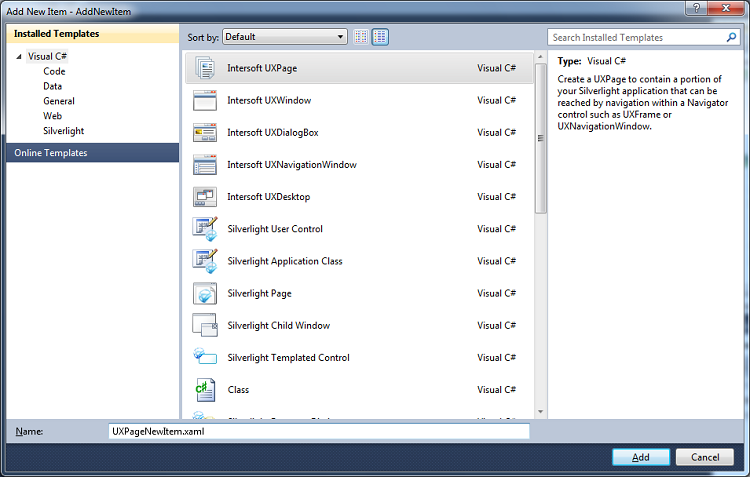Click the "Intersoft UXPage" row text
The height and width of the screenshot is (477, 750).
[262, 68]
